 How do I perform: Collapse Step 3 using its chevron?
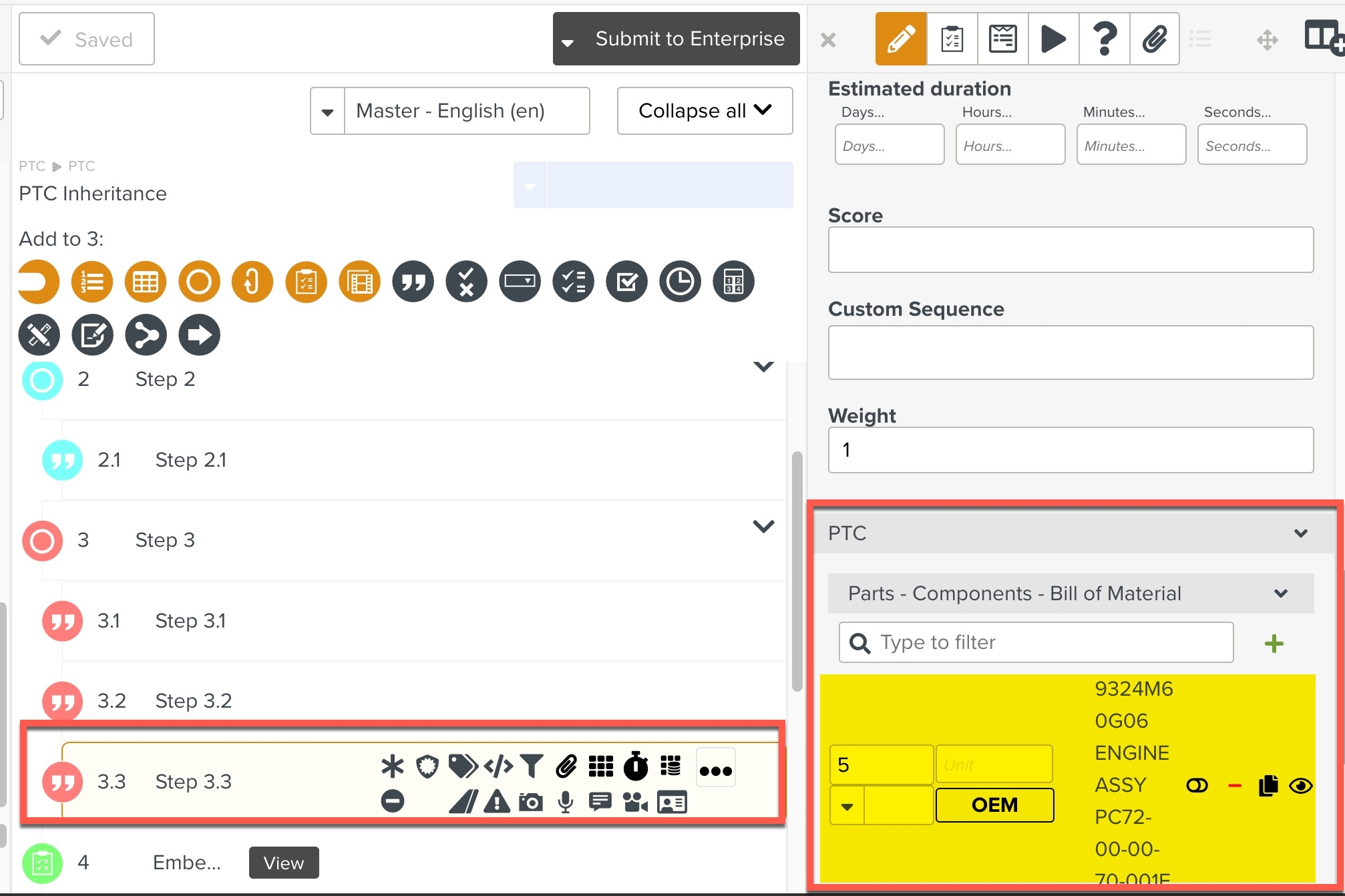tap(763, 527)
